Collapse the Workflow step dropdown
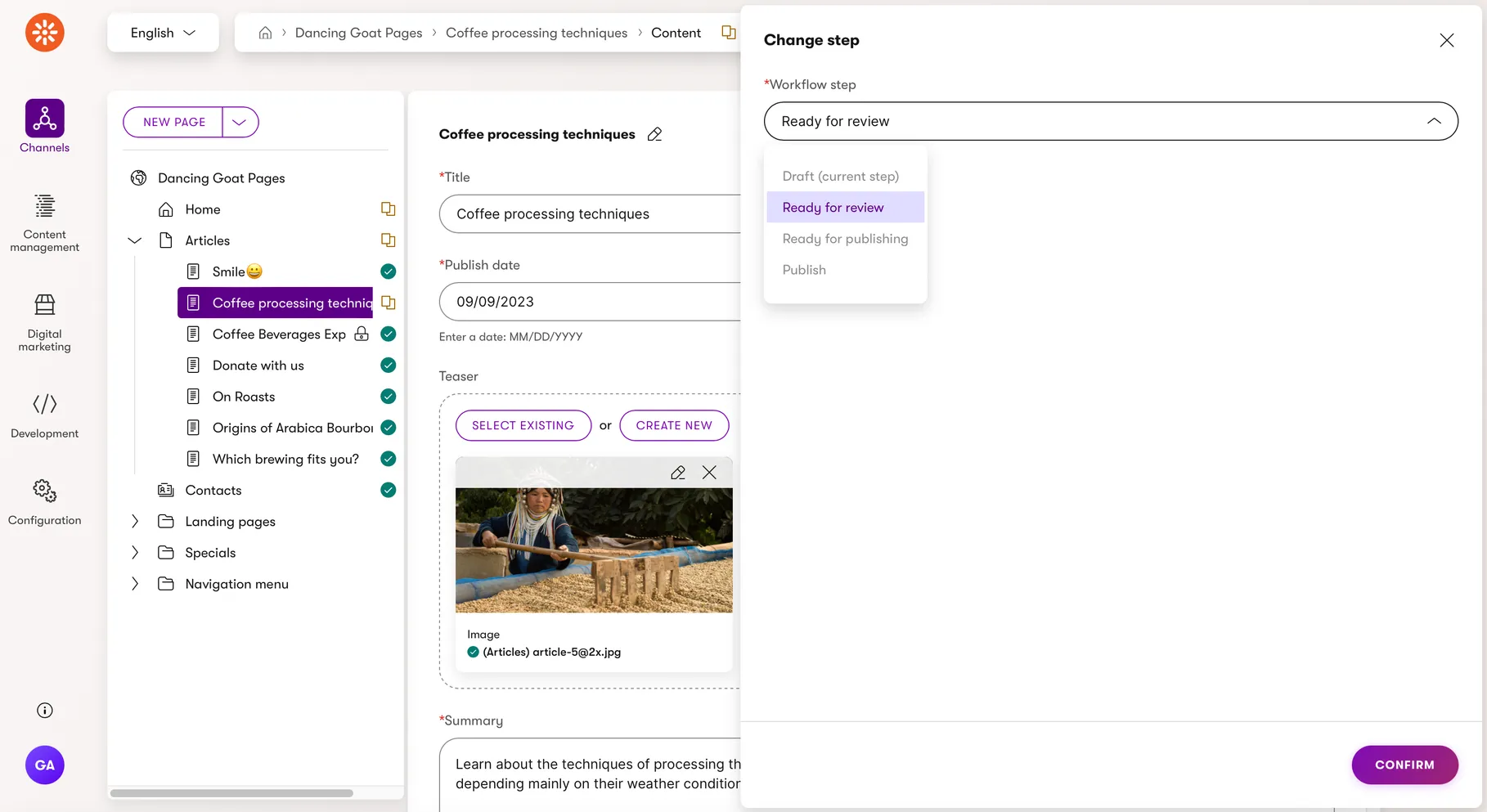Image resolution: width=1487 pixels, height=812 pixels. 1434,121
